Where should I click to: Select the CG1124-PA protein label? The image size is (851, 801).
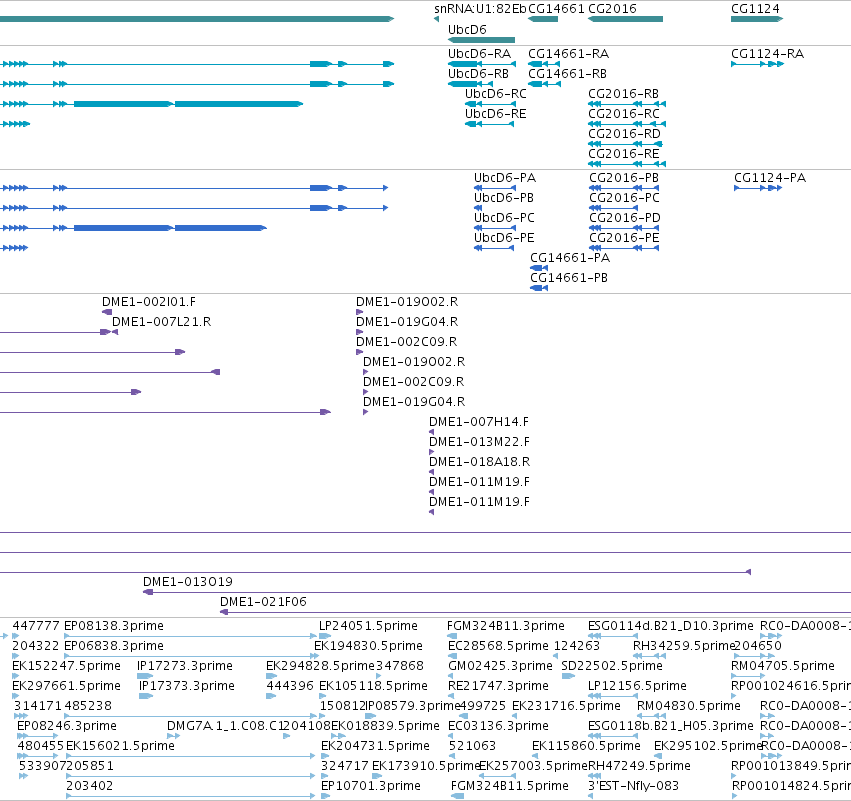click(770, 178)
